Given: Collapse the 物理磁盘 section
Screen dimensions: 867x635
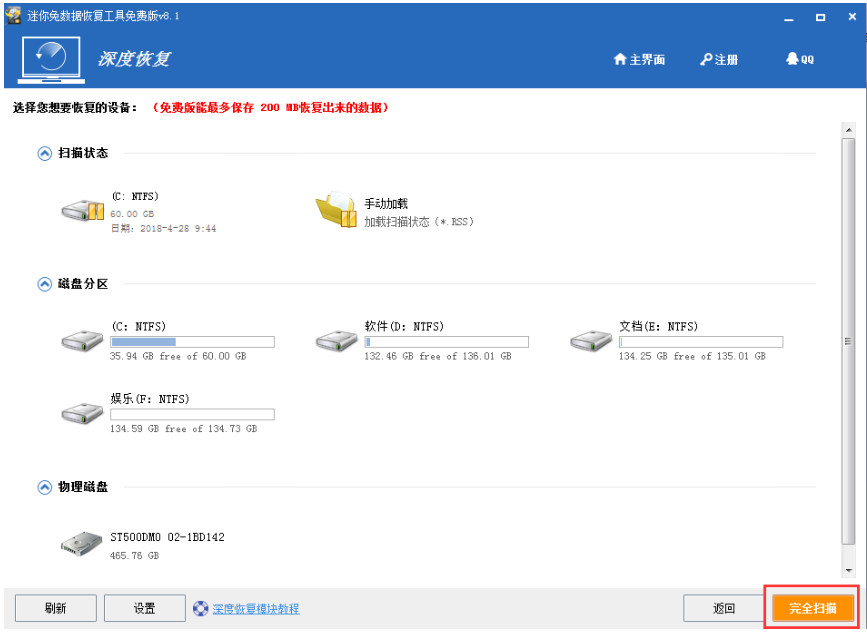Looking at the screenshot, I should (44, 487).
